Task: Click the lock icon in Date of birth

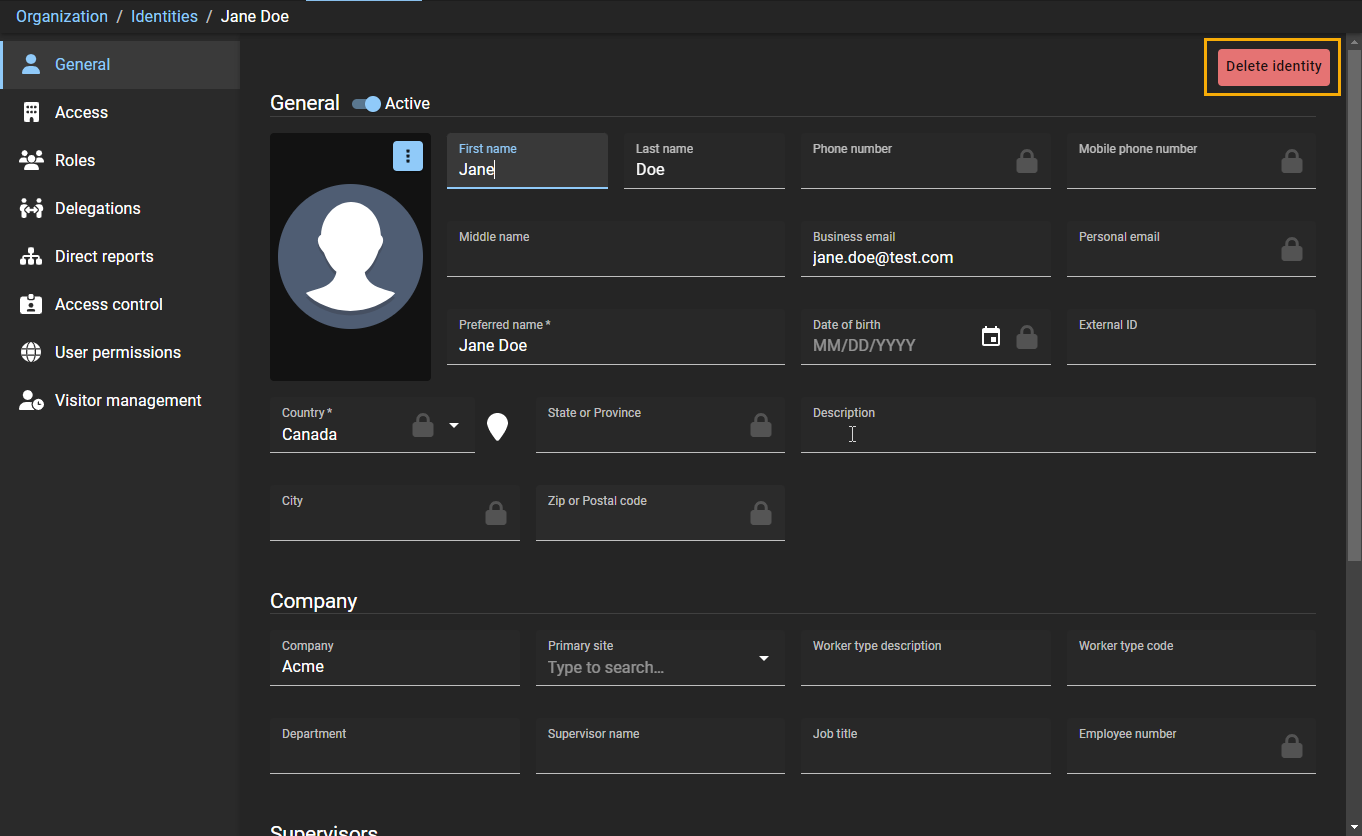Action: [x=1027, y=337]
